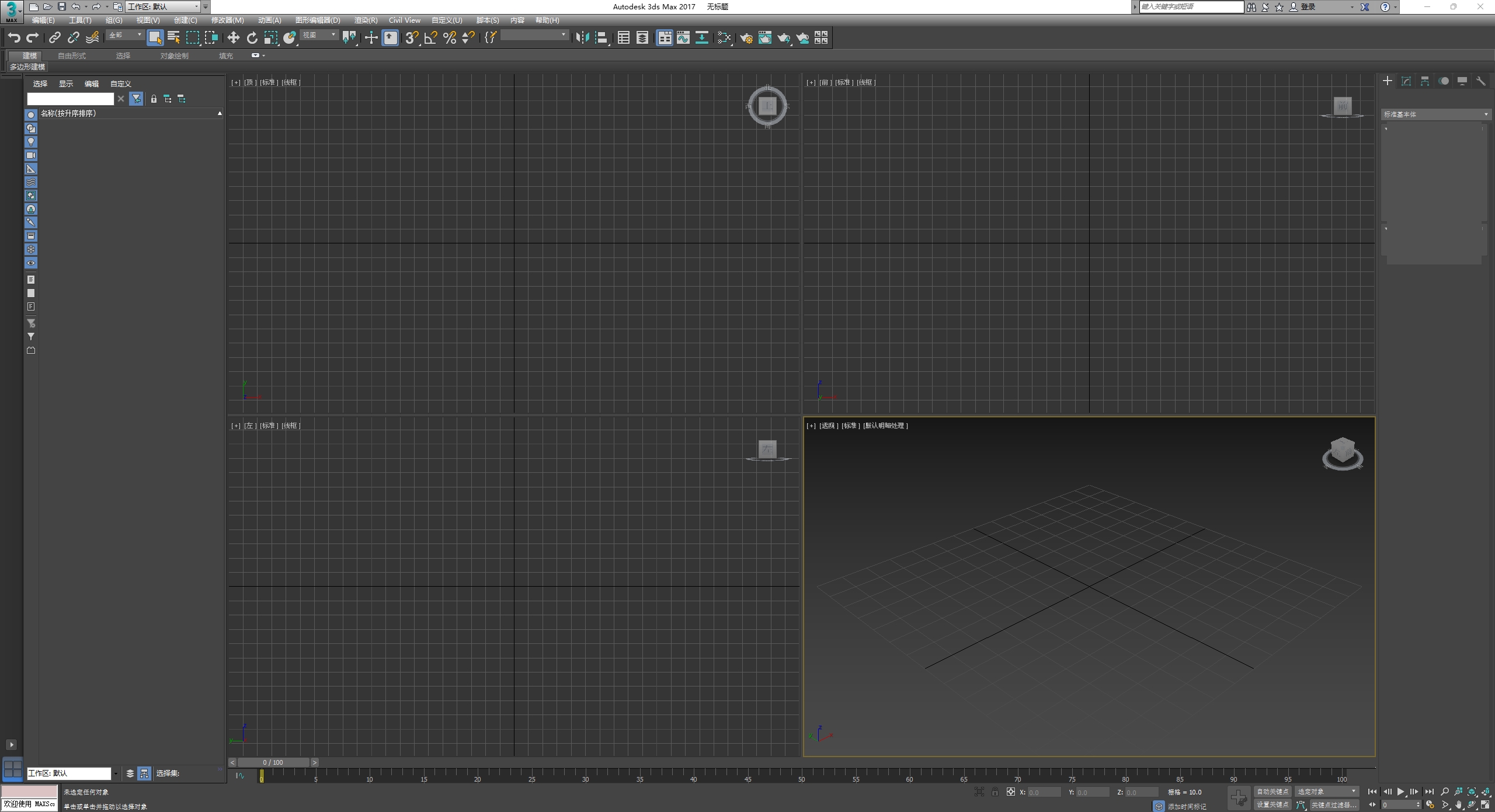This screenshot has width=1495, height=812.
Task: Open the Utilities wrench panel icon
Action: [x=1480, y=81]
